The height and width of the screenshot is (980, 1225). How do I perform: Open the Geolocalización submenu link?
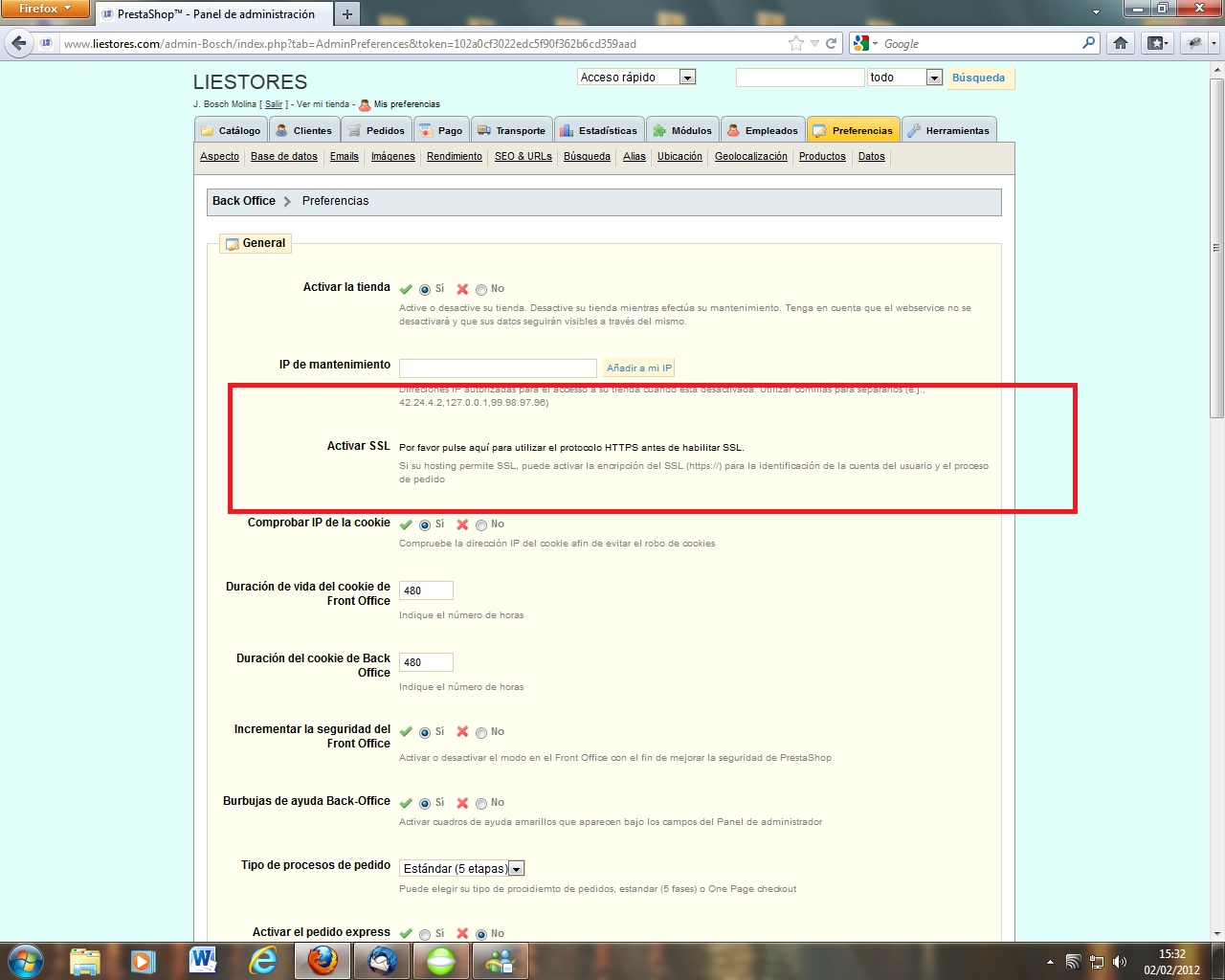coord(751,156)
